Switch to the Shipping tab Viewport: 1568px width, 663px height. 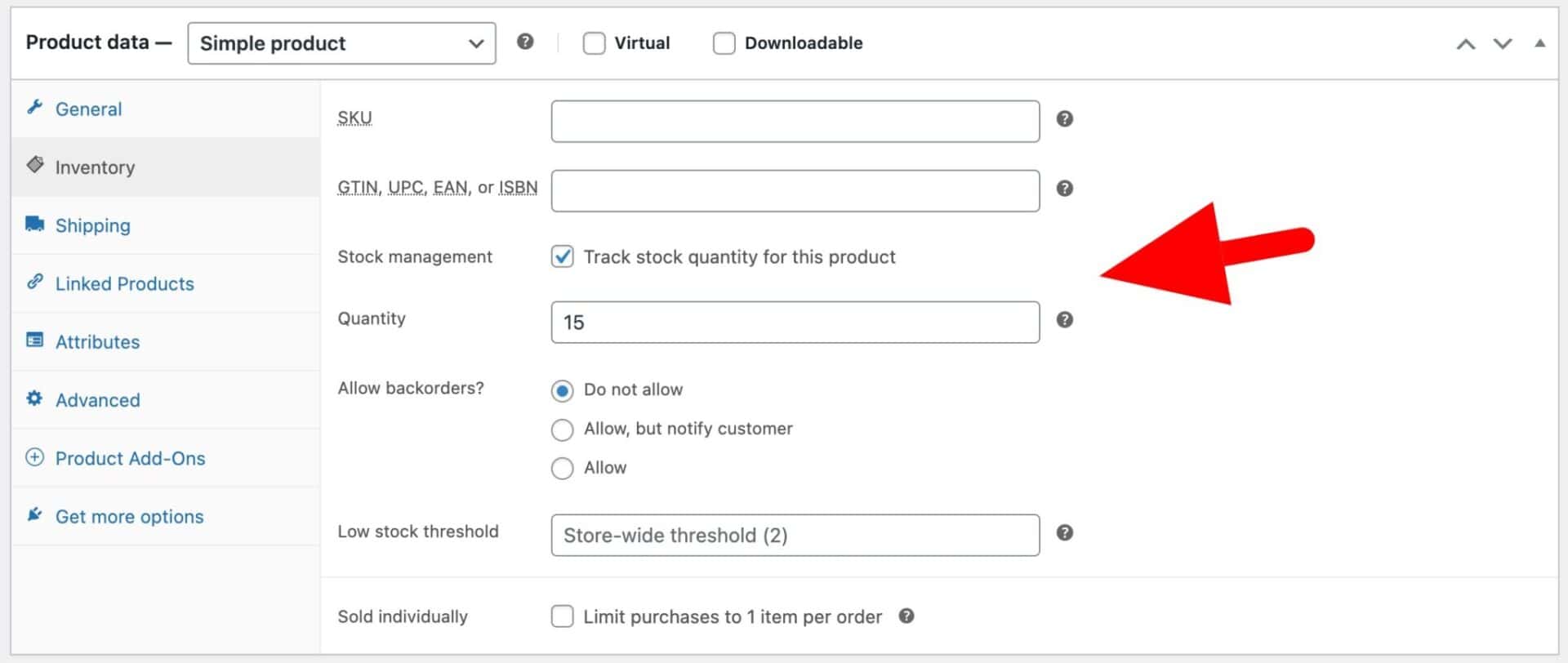pos(166,225)
